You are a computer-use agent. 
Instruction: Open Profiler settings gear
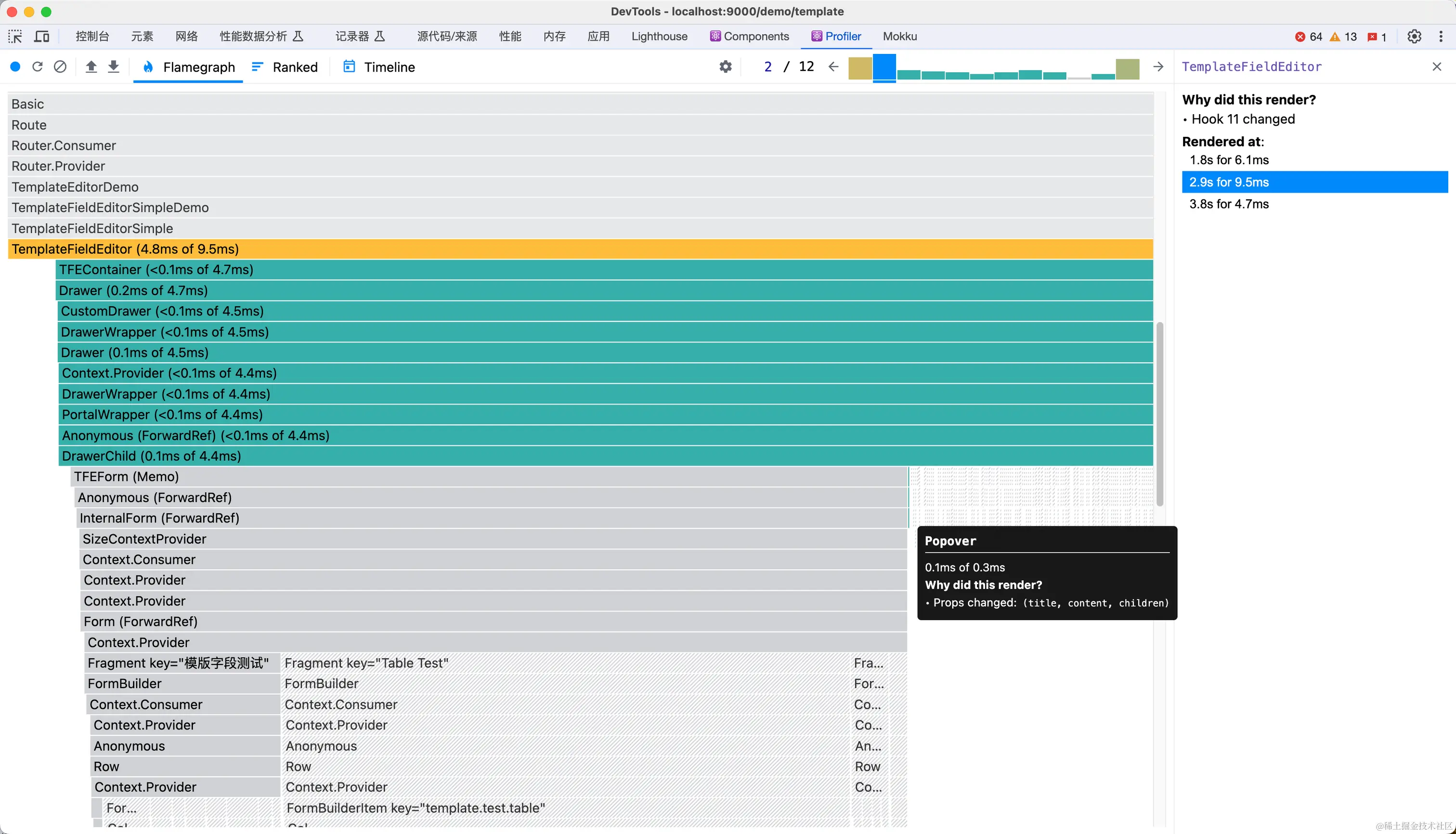(725, 67)
